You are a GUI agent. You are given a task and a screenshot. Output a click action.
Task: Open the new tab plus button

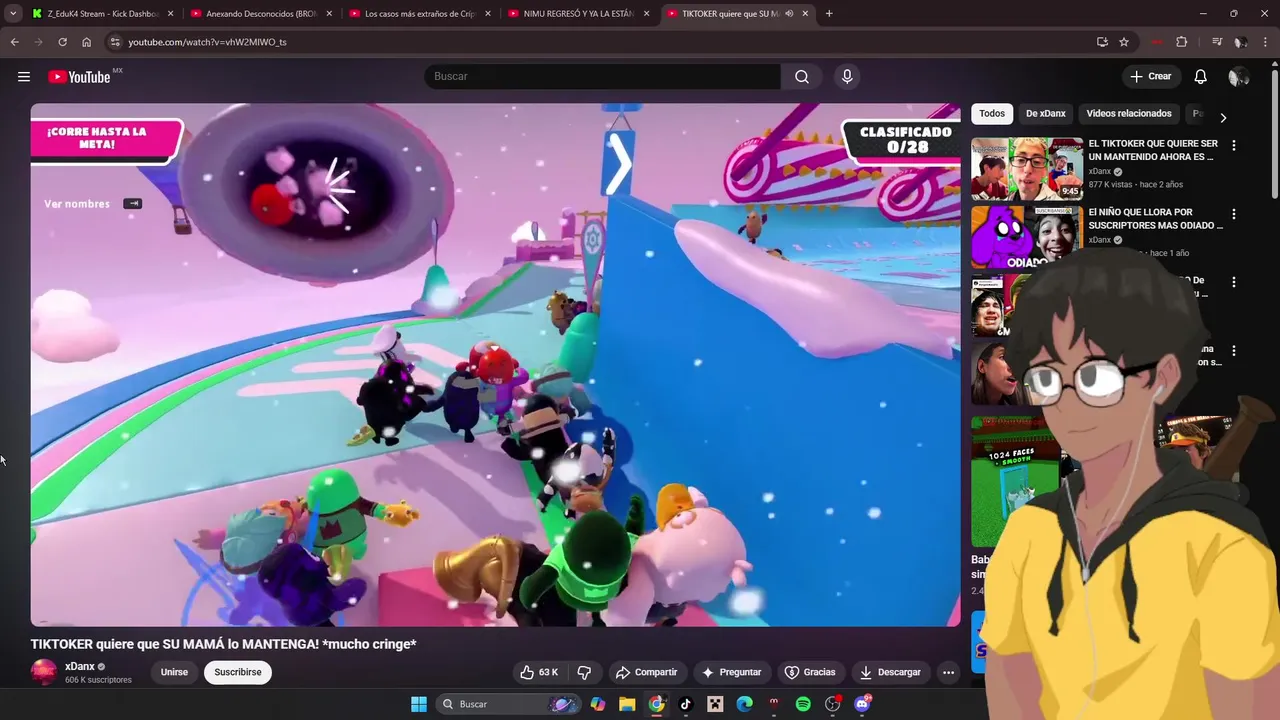pos(829,14)
